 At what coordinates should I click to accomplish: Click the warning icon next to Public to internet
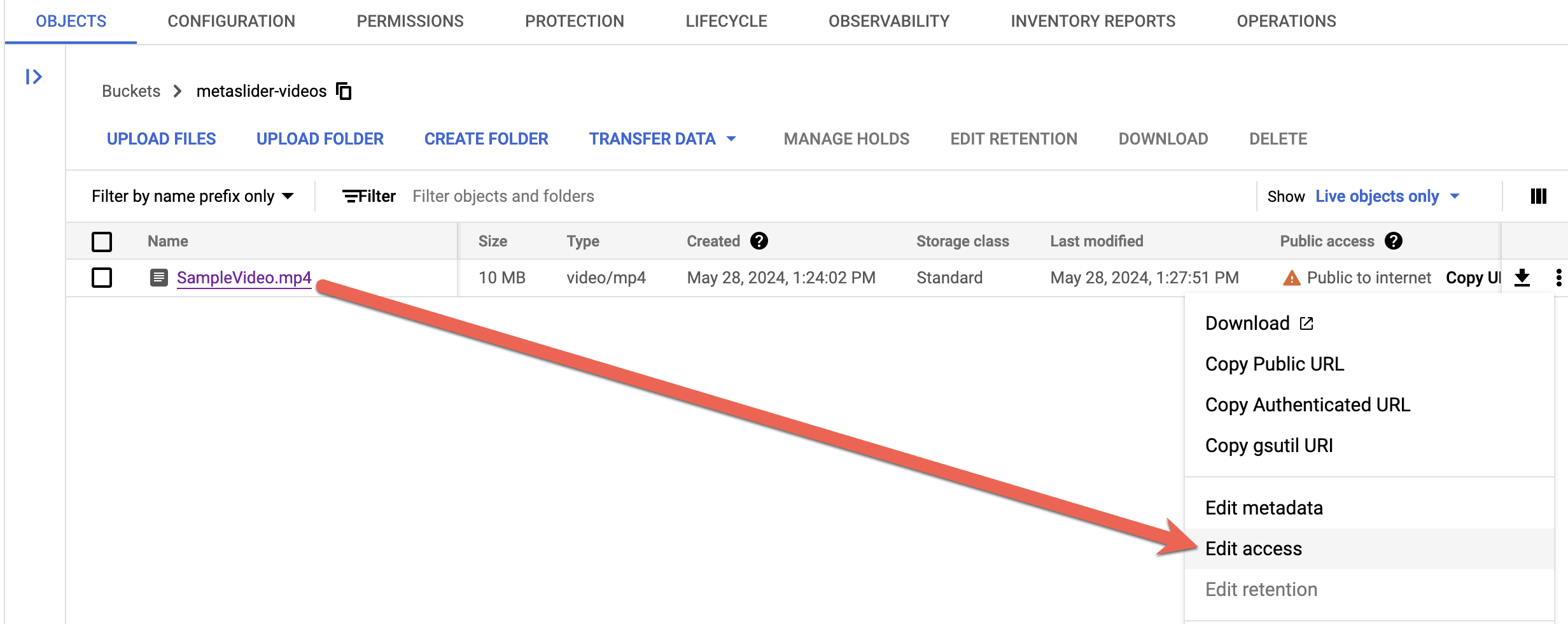click(1291, 278)
